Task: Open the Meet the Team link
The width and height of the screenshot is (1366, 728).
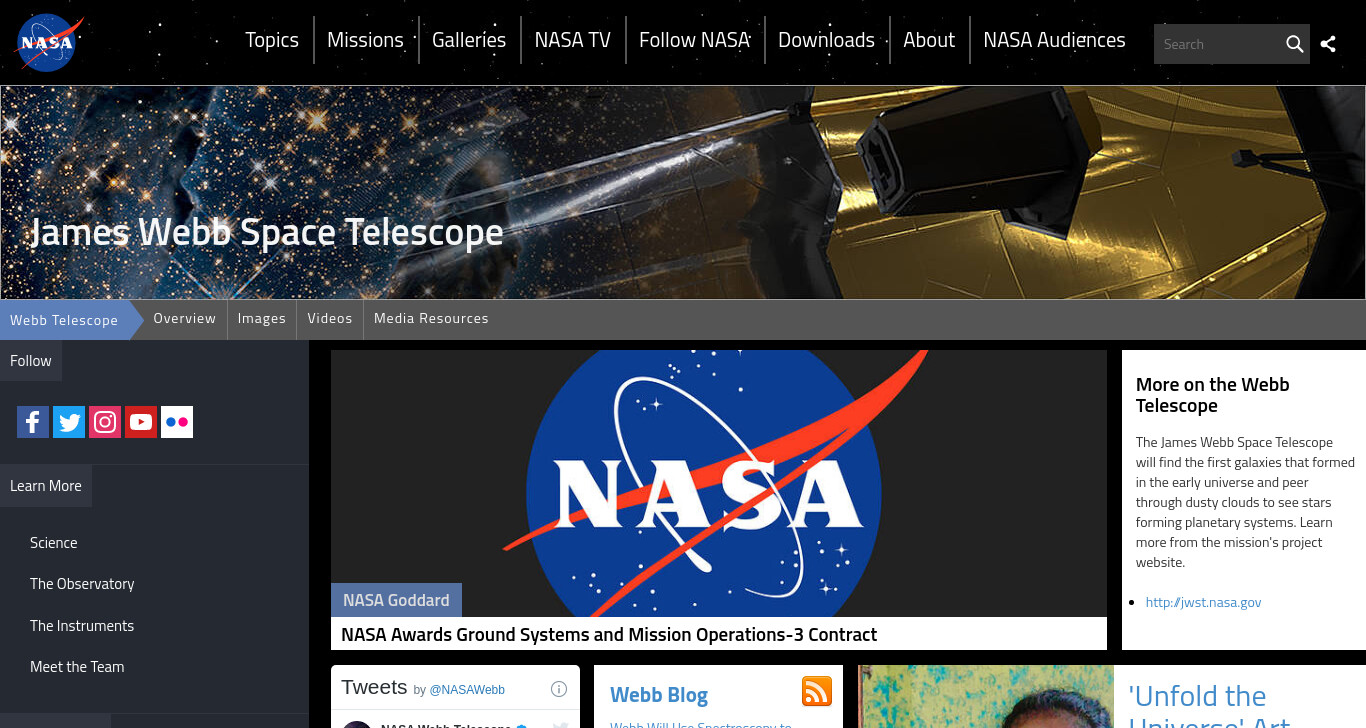Action: [77, 667]
